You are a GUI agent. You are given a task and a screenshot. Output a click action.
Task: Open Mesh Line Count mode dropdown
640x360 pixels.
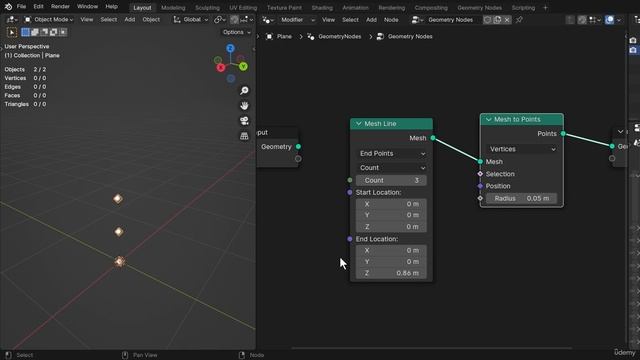[x=392, y=168]
